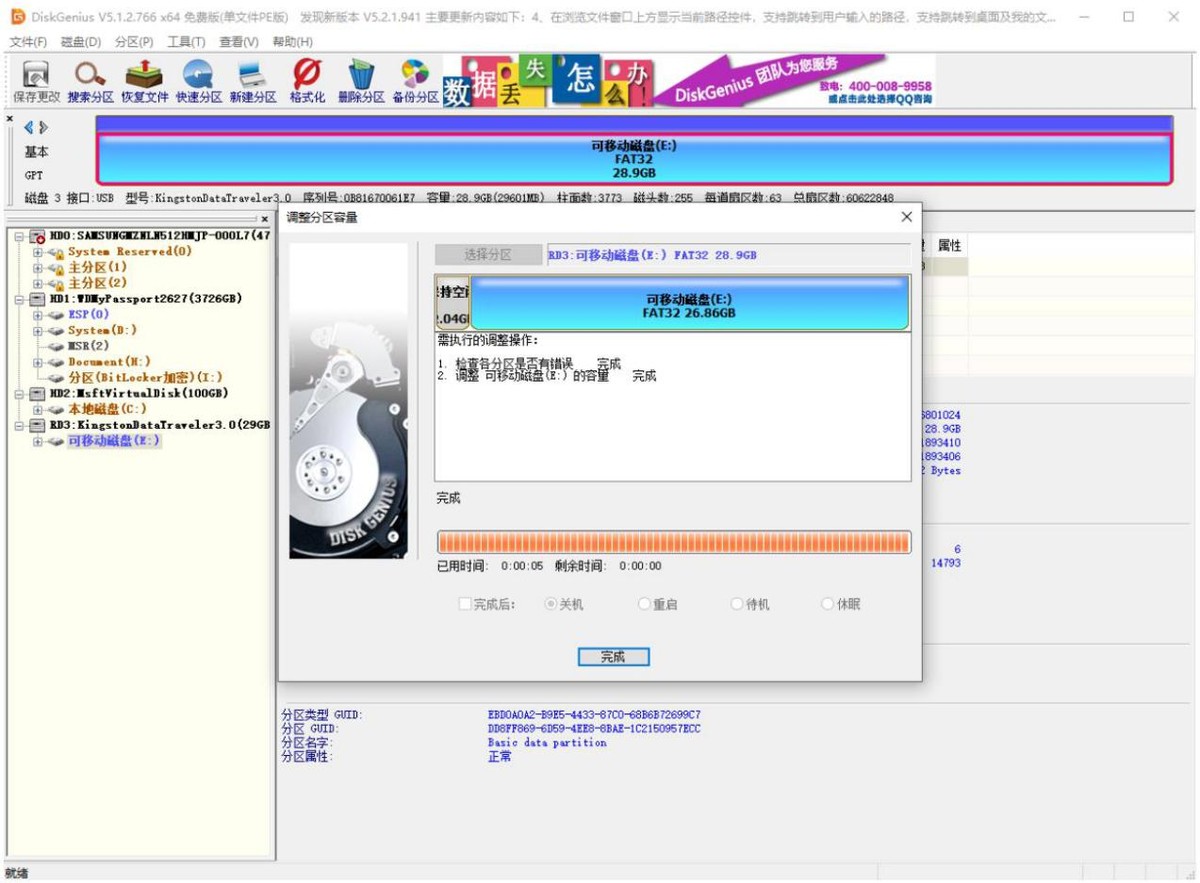This screenshot has height=883, width=1200.
Task: Click the 选择分区 button
Action: pyautogui.click(x=488, y=255)
